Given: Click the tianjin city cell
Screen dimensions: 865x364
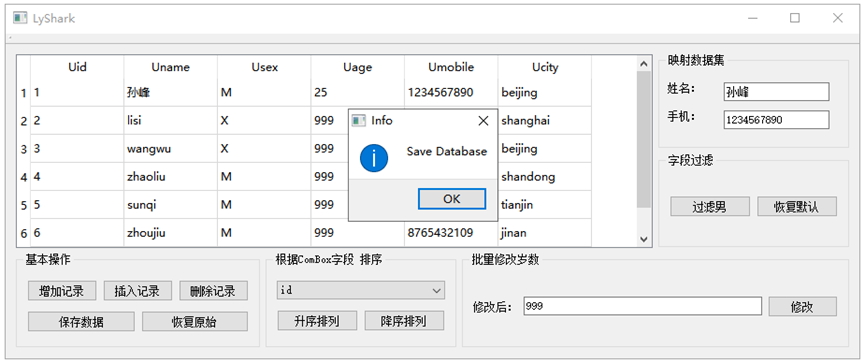Looking at the screenshot, I should pyautogui.click(x=545, y=205).
